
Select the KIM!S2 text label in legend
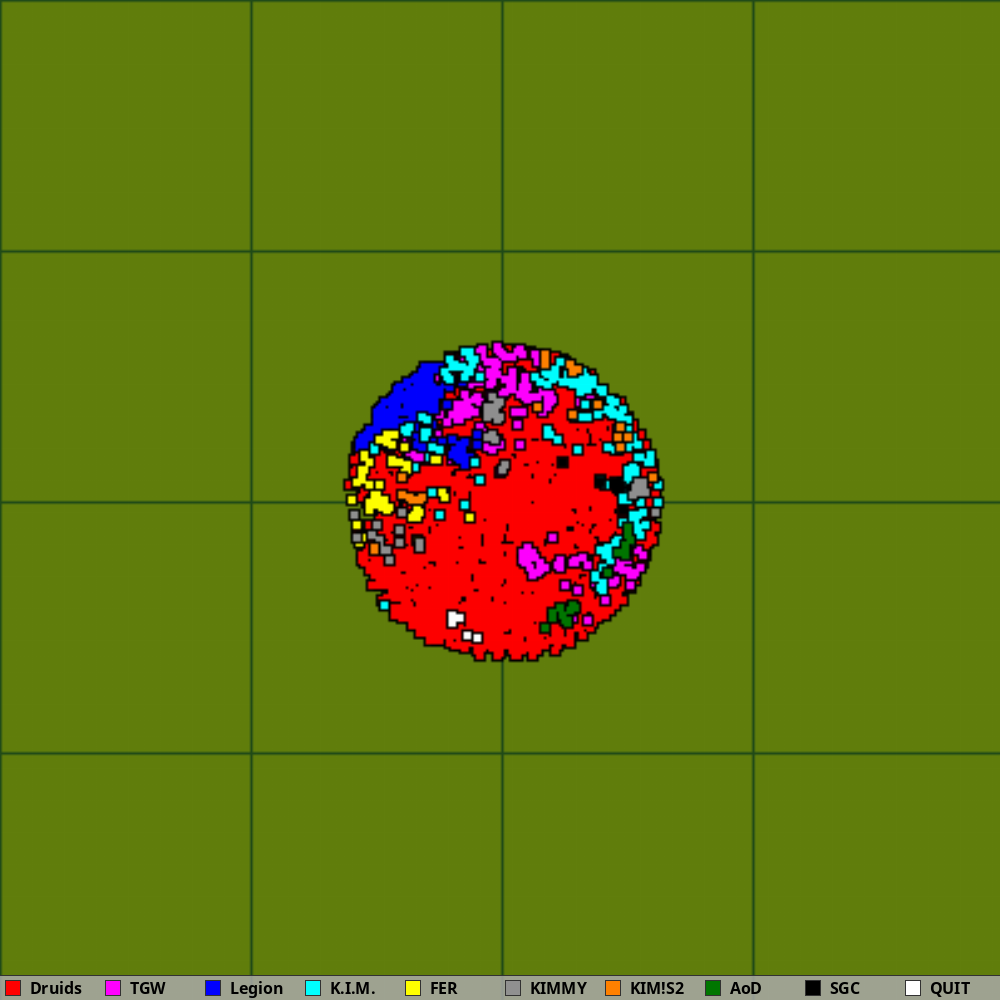[x=657, y=988]
